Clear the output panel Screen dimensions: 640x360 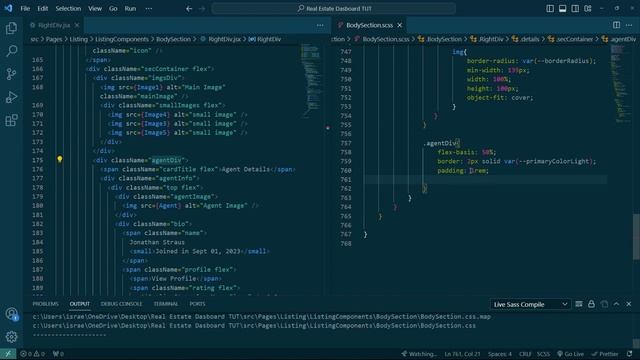579,304
